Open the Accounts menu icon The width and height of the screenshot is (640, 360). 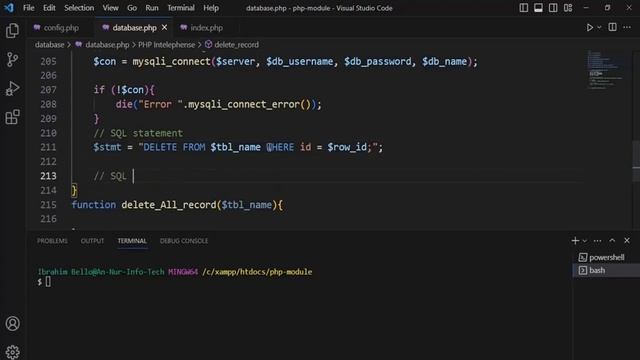pos(13,323)
